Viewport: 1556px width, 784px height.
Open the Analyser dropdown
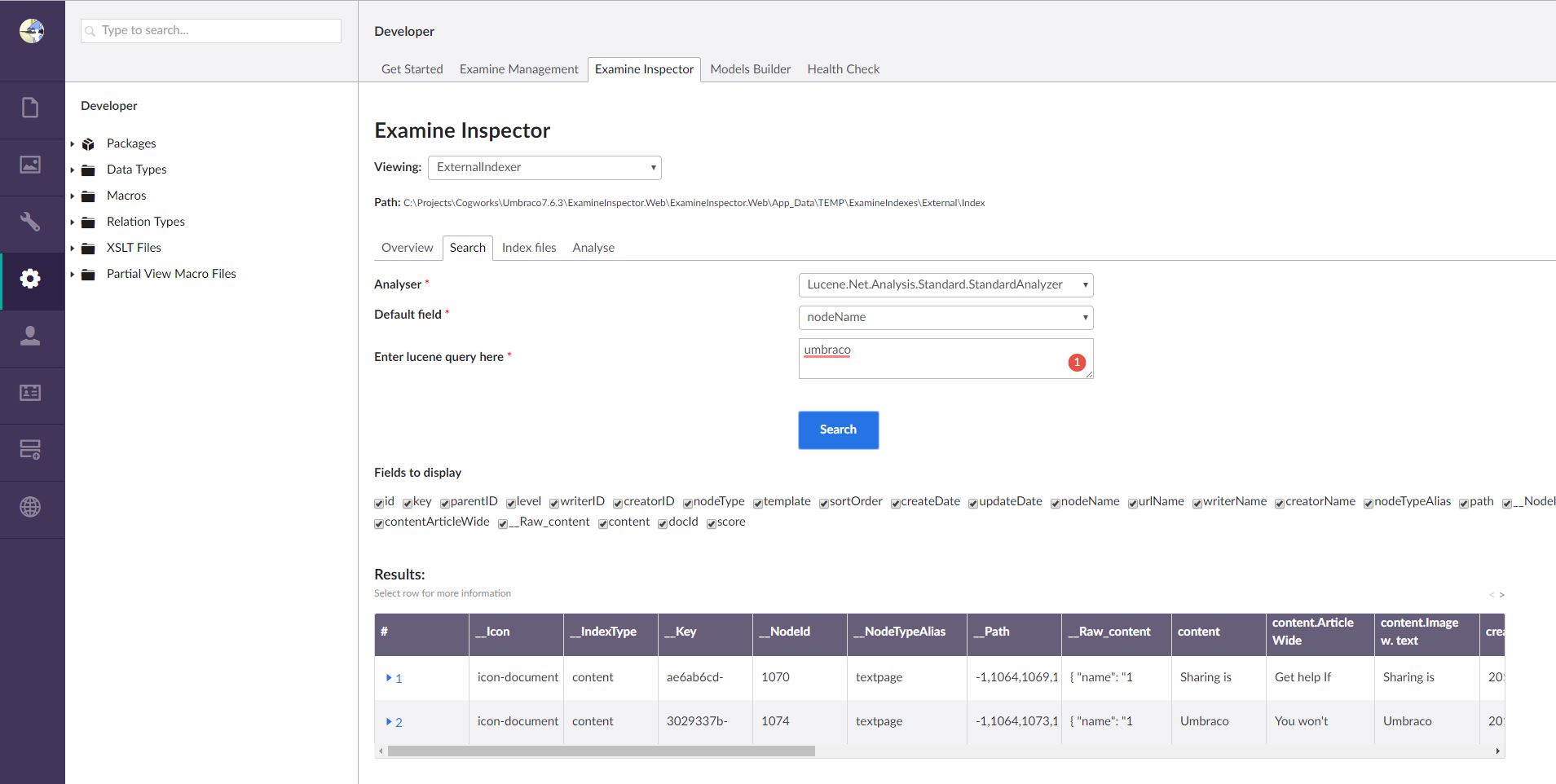[x=946, y=285]
